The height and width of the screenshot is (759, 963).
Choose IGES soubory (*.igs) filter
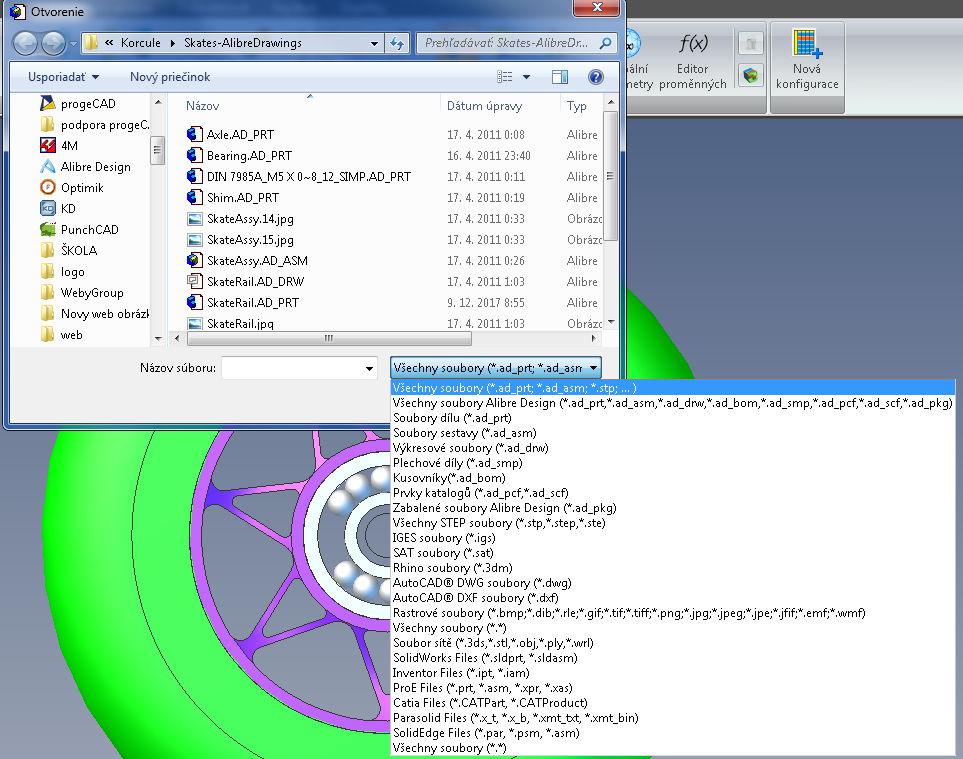tap(673, 538)
